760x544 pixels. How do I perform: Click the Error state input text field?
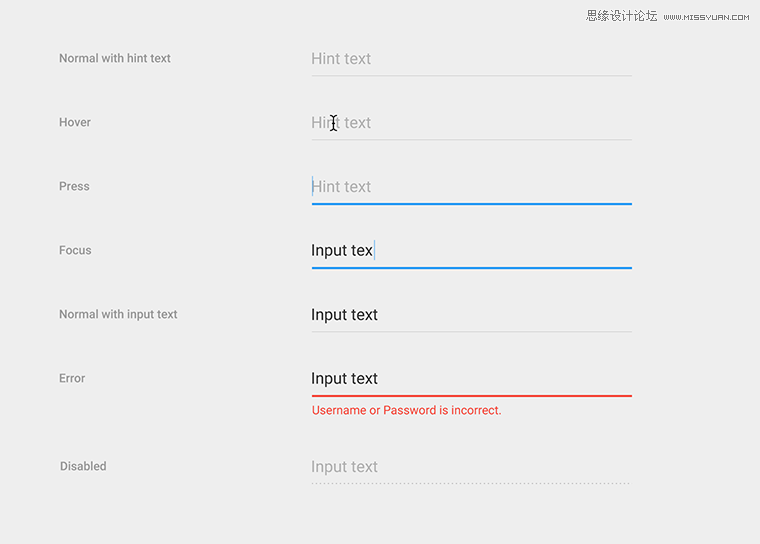[x=472, y=381]
